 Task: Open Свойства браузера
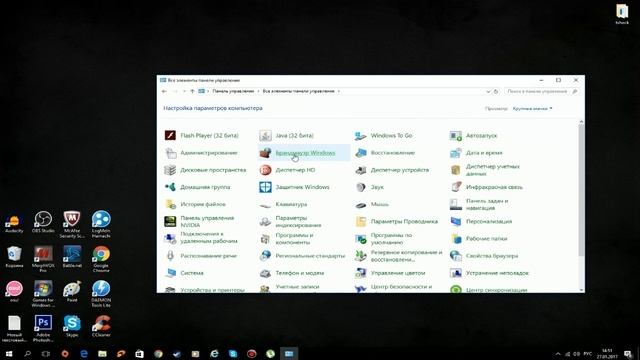(x=484, y=256)
